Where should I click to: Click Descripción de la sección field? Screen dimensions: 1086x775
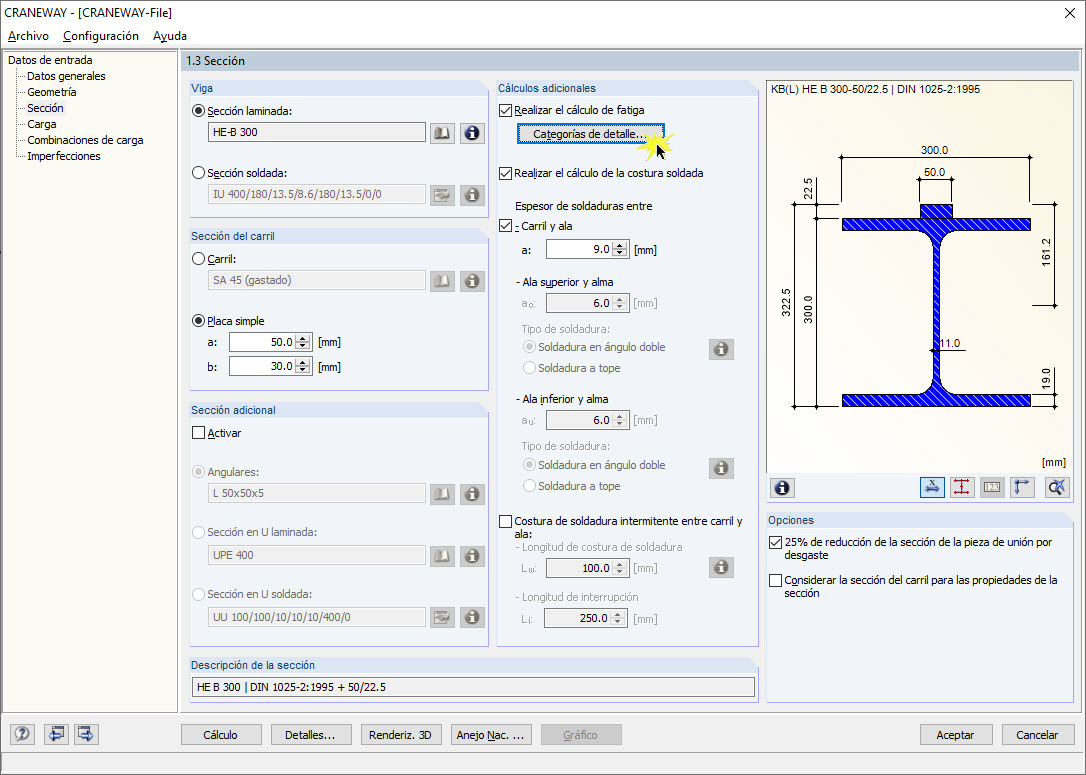pos(473,687)
